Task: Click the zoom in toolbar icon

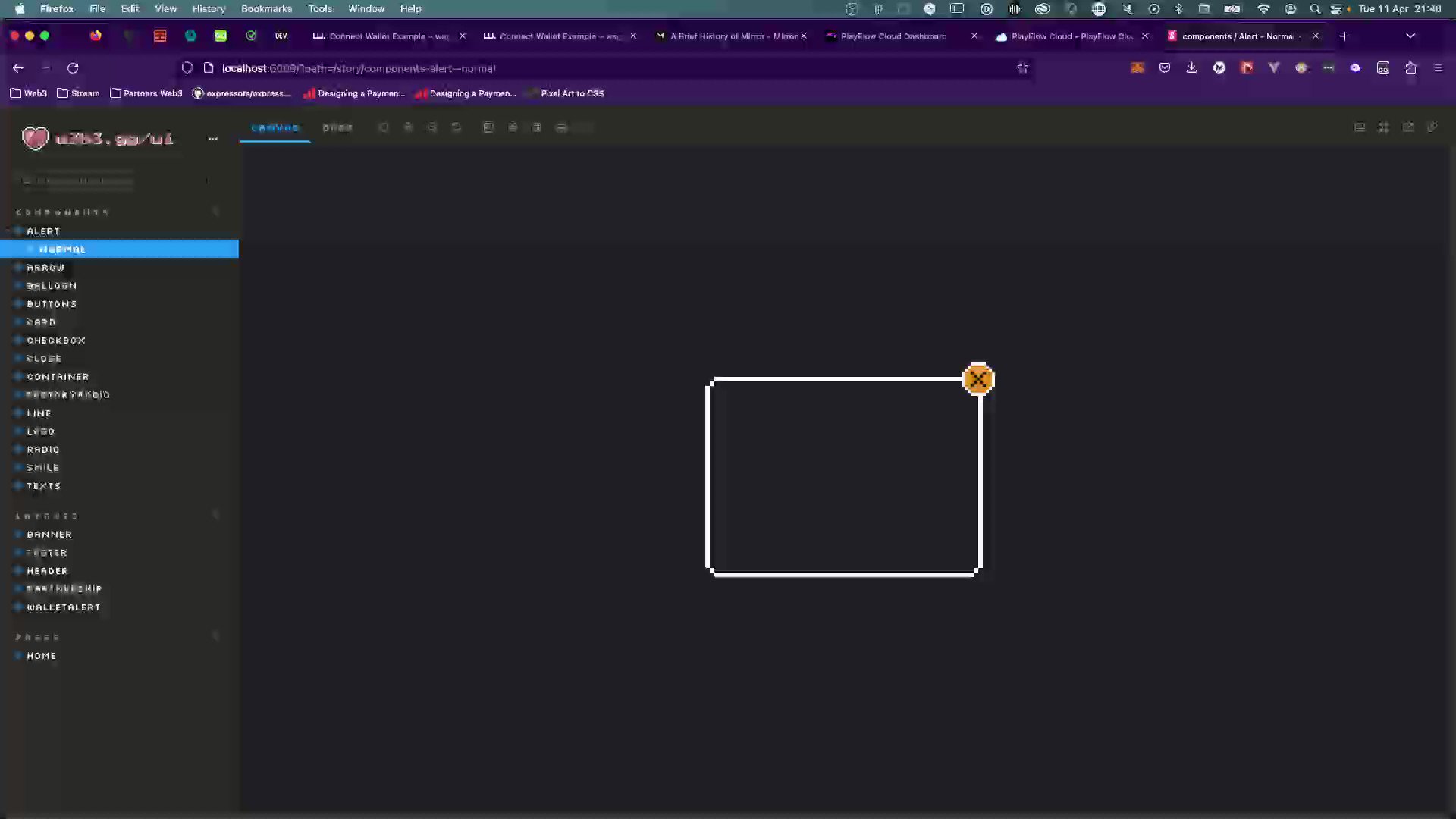Action: click(x=408, y=127)
